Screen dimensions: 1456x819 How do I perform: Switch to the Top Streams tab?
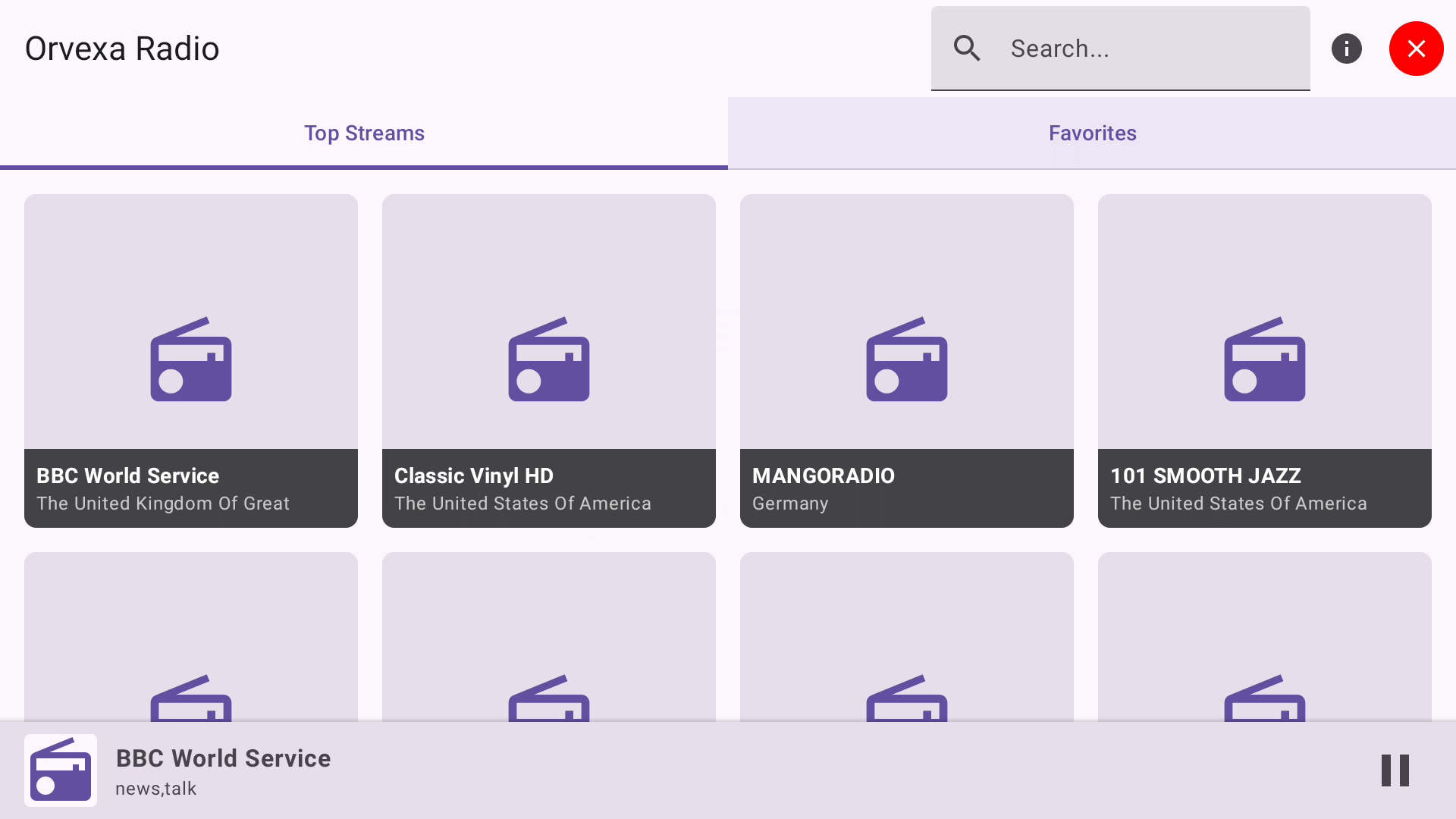(364, 133)
